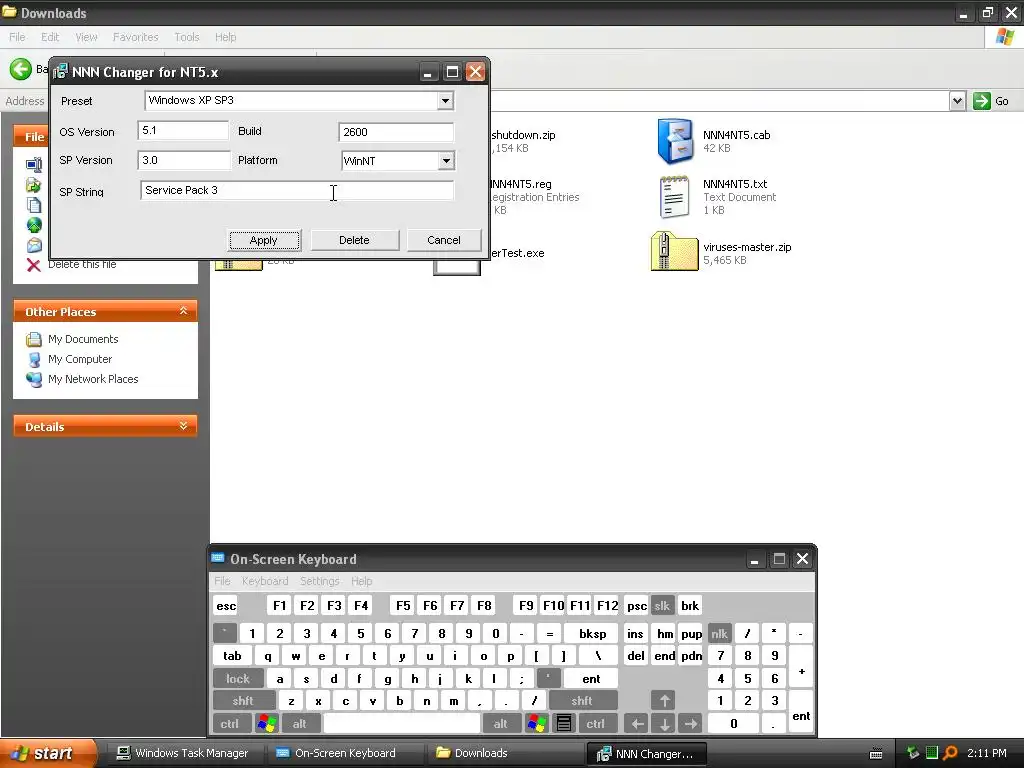Click Delete this file task link

pos(82,264)
